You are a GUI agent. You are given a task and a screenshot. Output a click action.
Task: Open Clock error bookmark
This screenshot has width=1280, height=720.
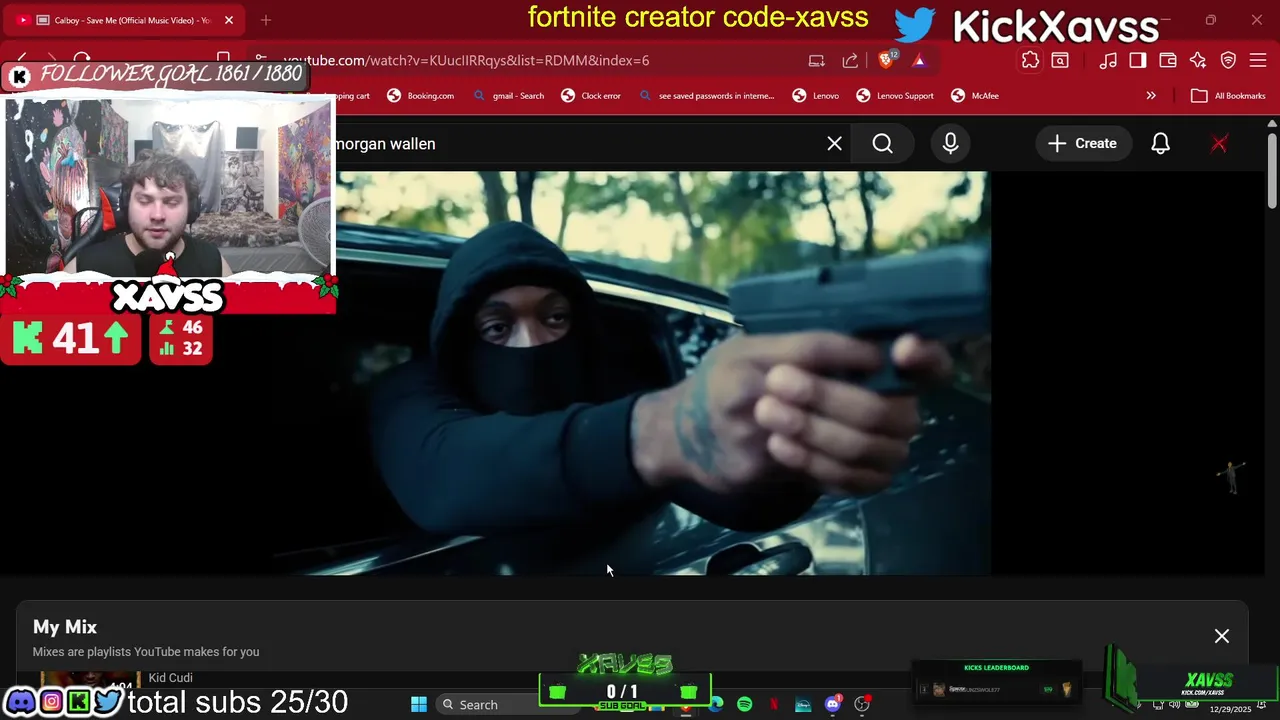pos(591,96)
